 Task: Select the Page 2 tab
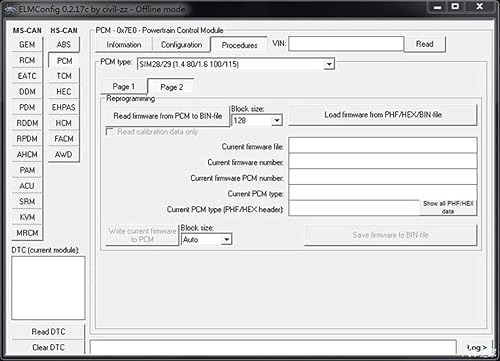(171, 87)
